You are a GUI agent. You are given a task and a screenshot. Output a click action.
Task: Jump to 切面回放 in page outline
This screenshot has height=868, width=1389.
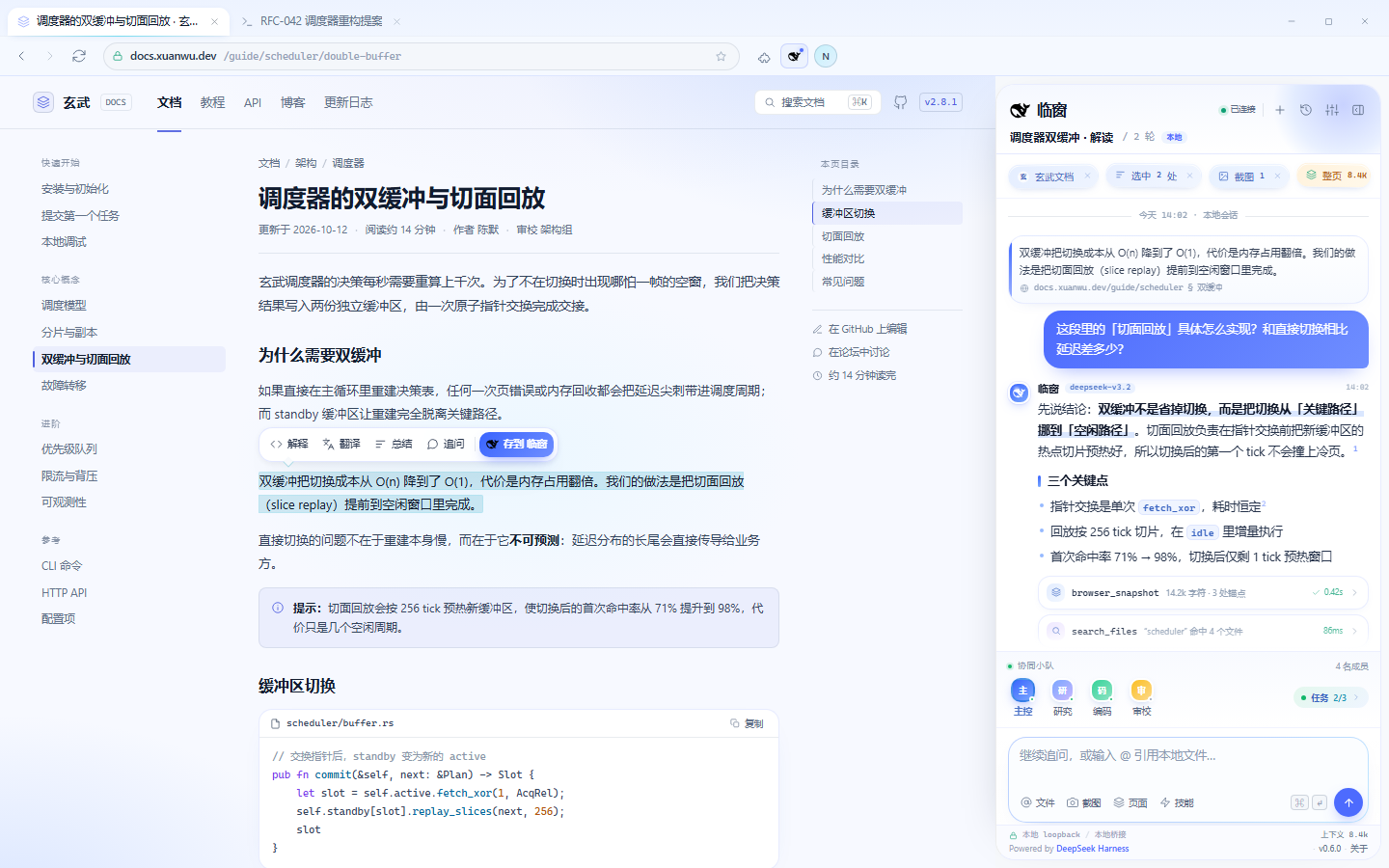843,236
